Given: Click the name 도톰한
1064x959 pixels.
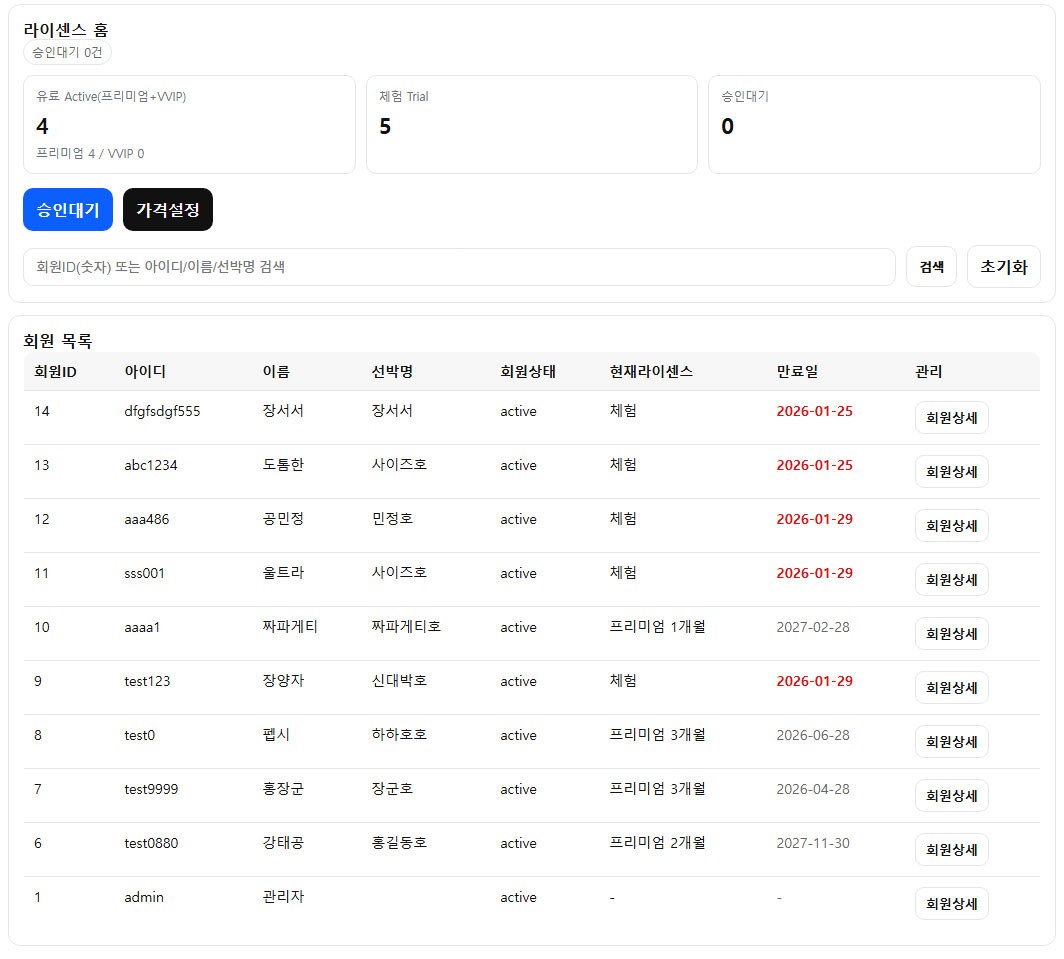Looking at the screenshot, I should coord(283,464).
